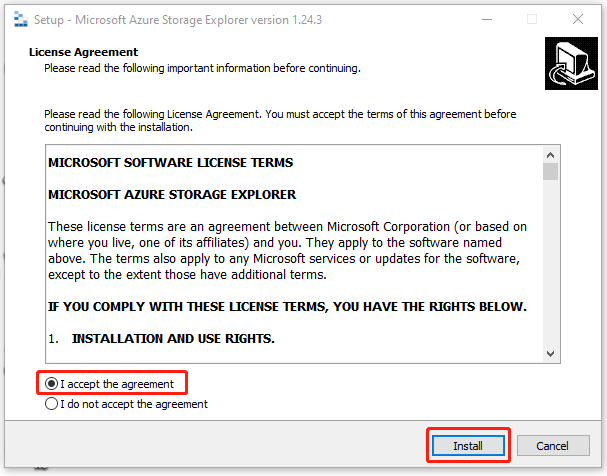607x476 pixels.
Task: Click the license text scroll up arrow
Action: (x=550, y=155)
